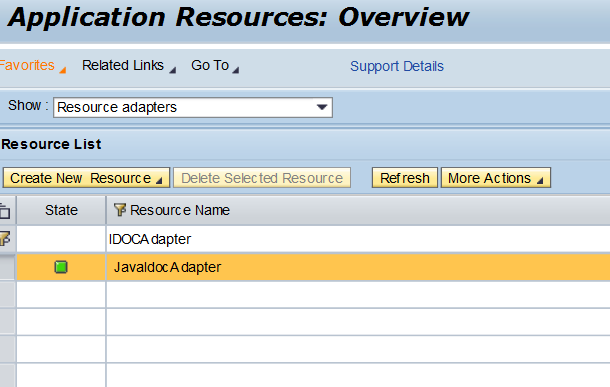Open the Related Links menu

point(128,65)
